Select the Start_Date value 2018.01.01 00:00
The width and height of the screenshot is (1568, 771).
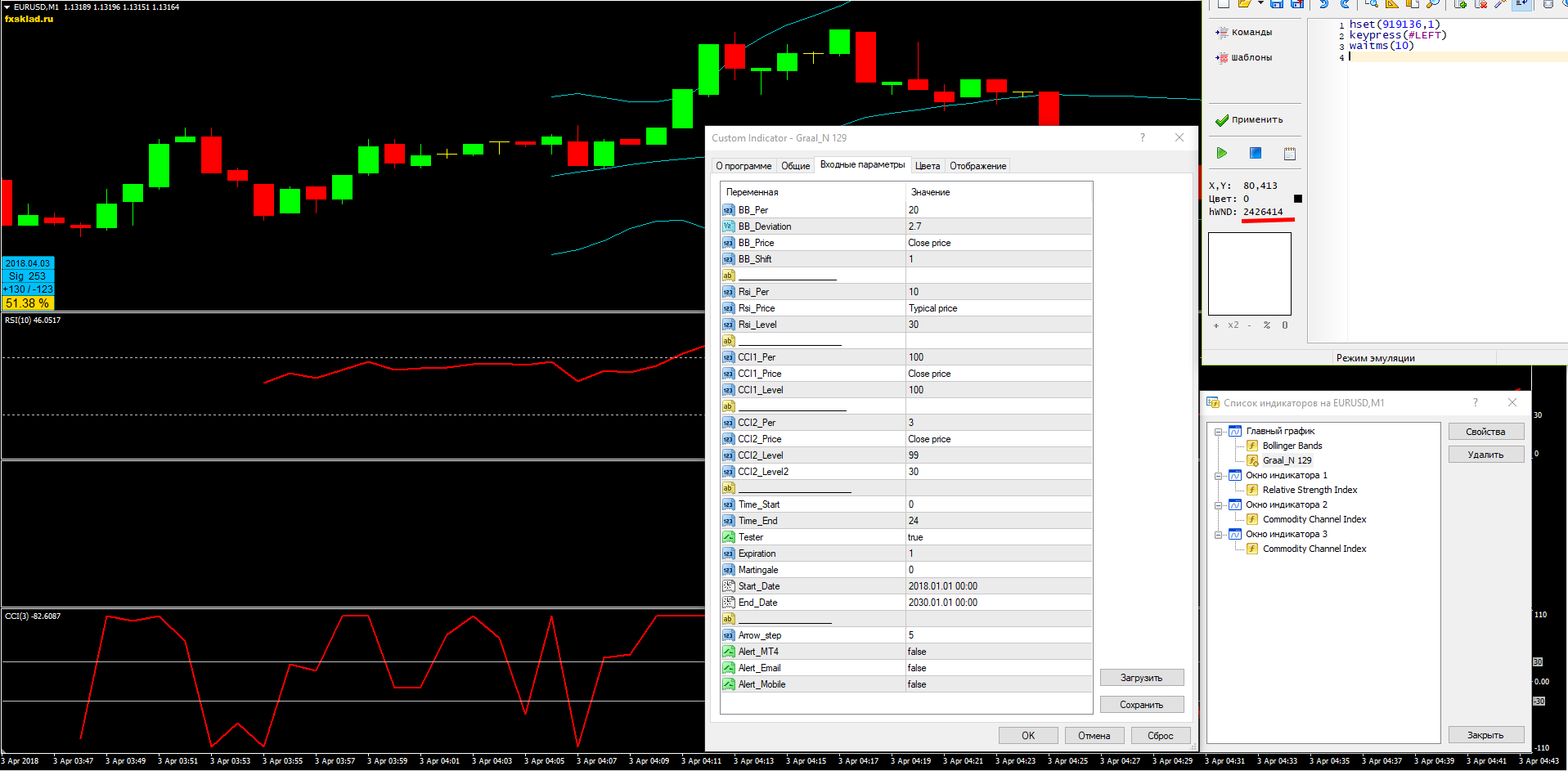pos(998,586)
